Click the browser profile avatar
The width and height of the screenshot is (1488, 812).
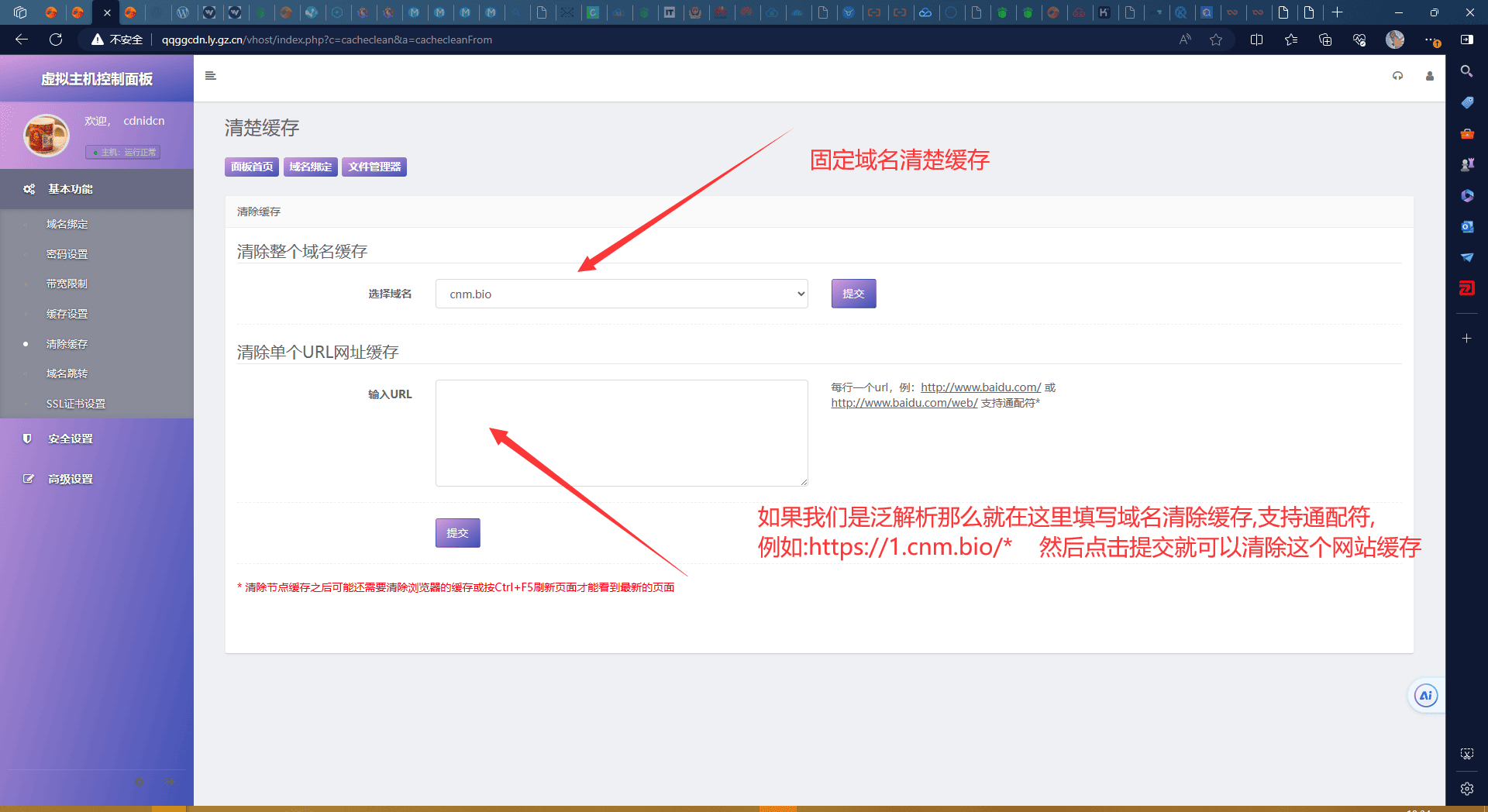(x=1395, y=40)
